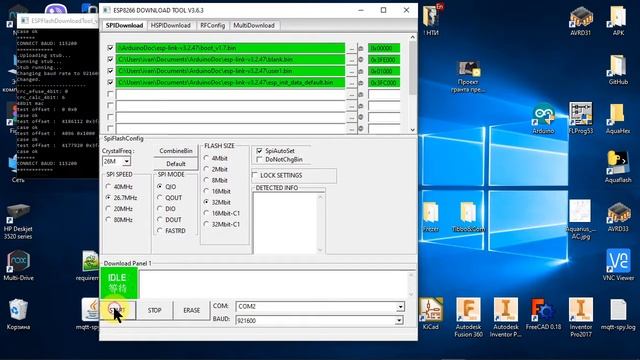Screen dimensions: 640x360
Task: Click the CombineBin button
Action: coord(176,151)
